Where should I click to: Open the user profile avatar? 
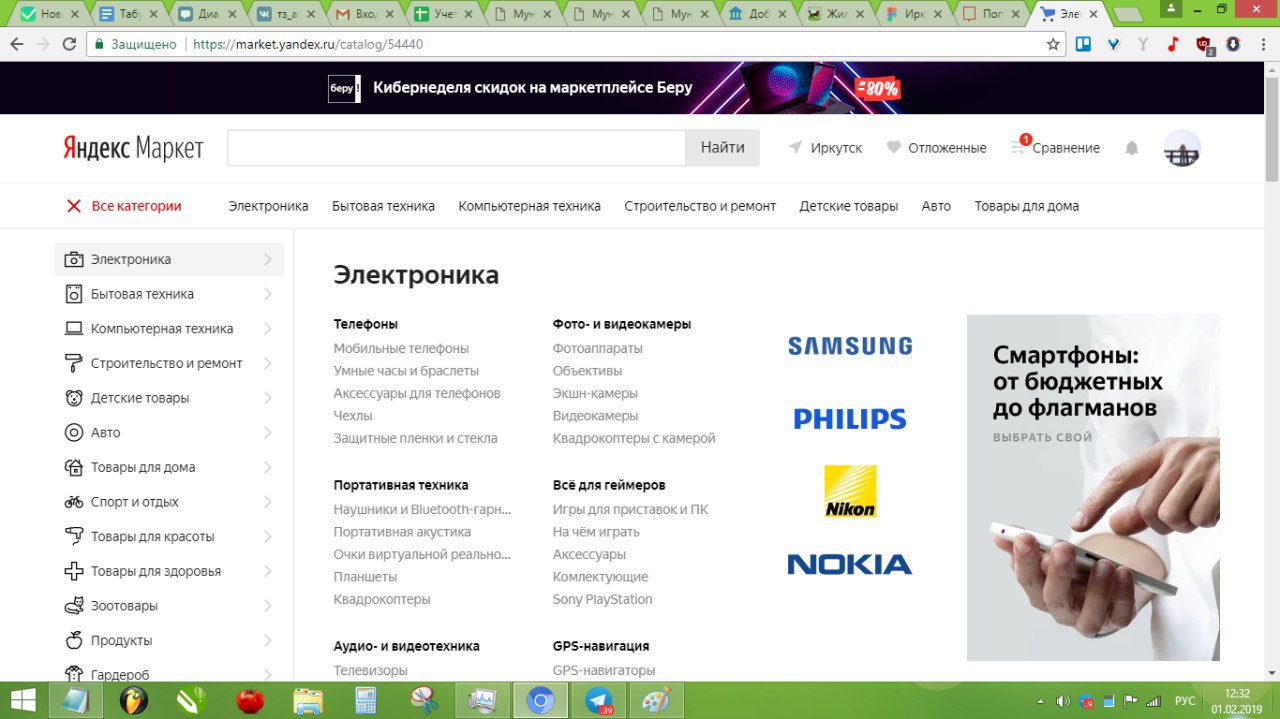pyautogui.click(x=1182, y=148)
